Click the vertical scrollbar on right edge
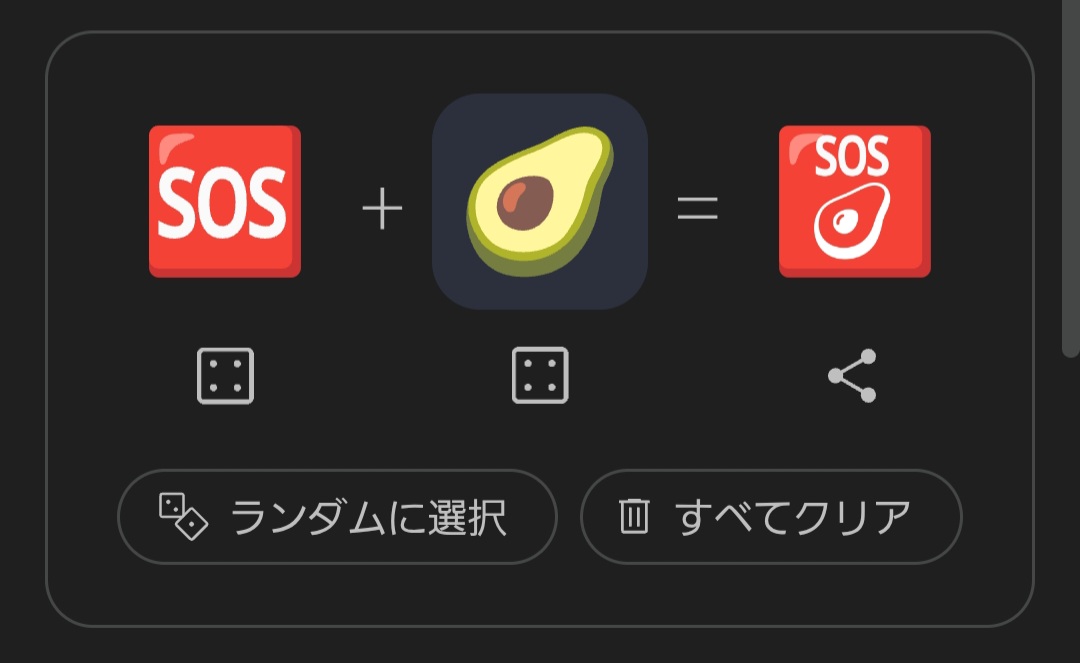Screen dimensions: 1080x663 click(x=1070, y=179)
